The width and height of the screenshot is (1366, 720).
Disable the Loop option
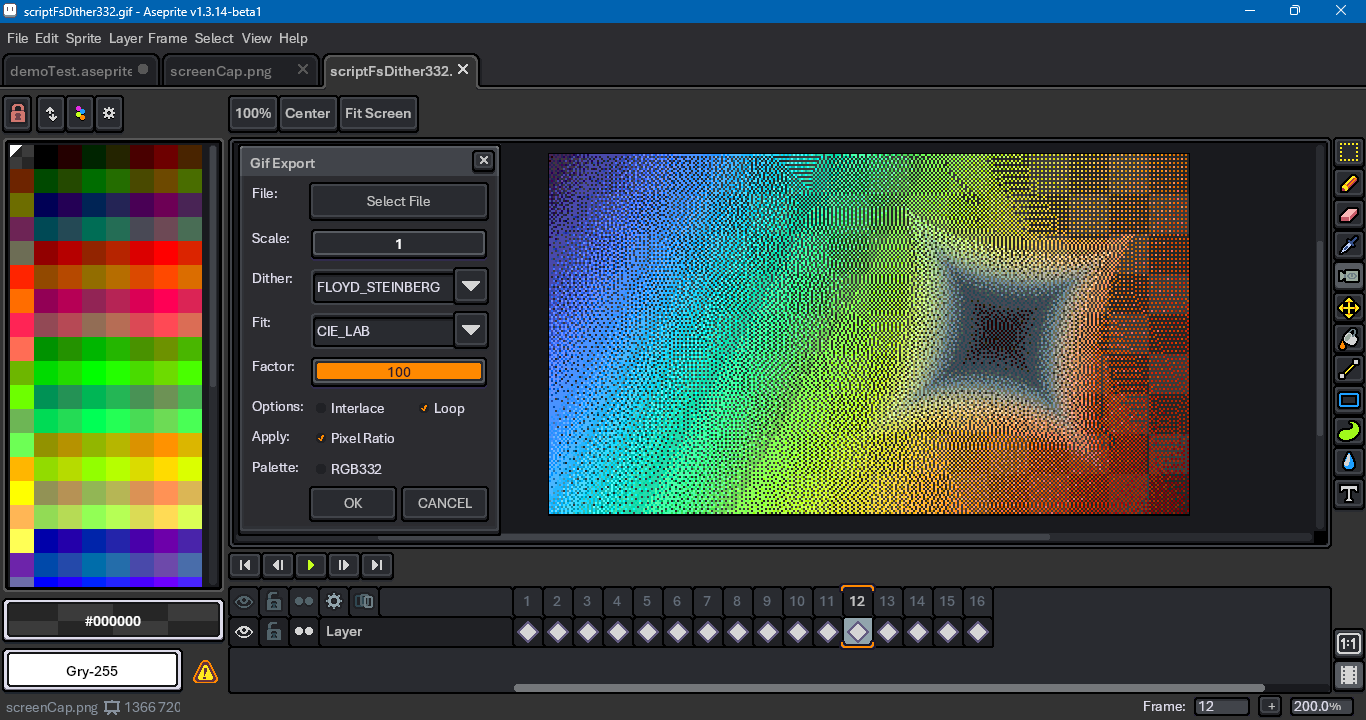(426, 408)
